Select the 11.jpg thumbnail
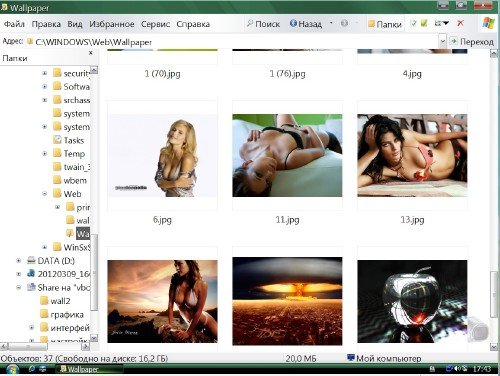 coord(287,155)
